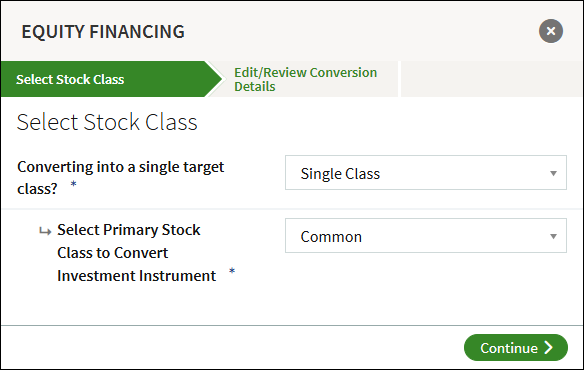Click the Single Class selected value text
The height and width of the screenshot is (370, 584).
coord(340,174)
